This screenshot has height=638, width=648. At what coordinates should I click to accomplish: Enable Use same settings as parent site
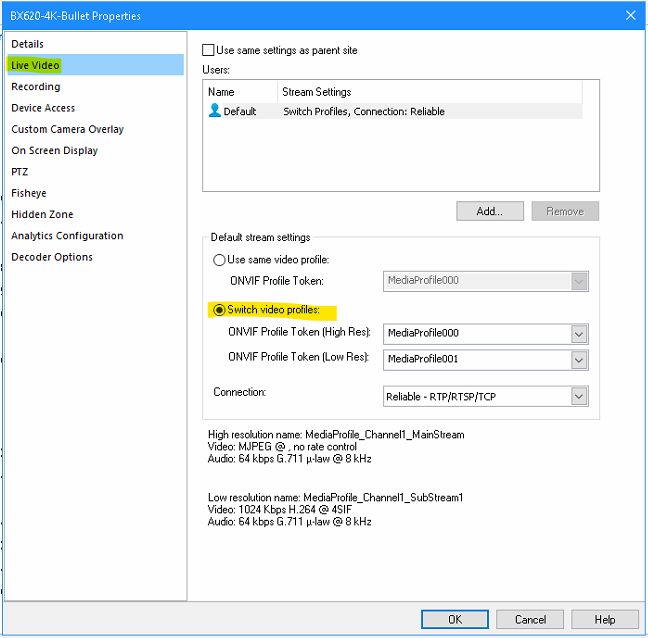pyautogui.click(x=208, y=50)
